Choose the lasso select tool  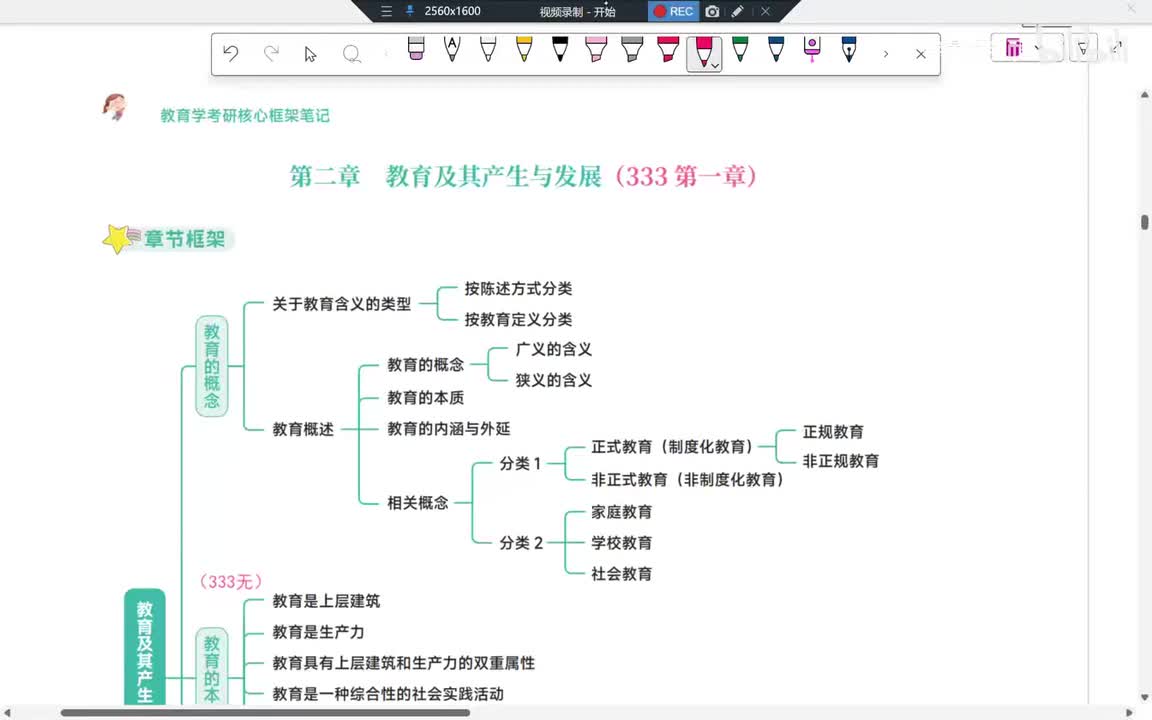point(352,54)
